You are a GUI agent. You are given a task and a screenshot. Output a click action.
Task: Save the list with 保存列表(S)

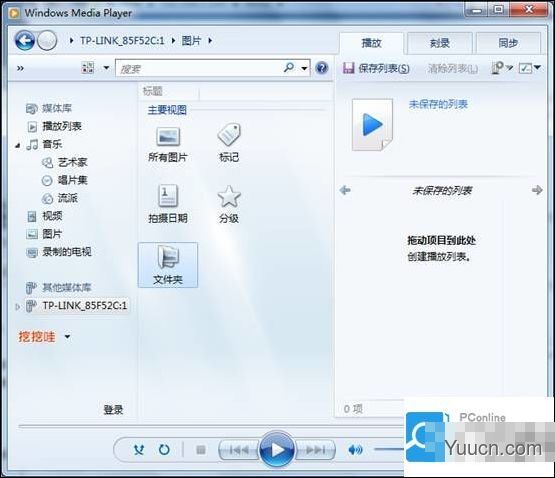[377, 68]
